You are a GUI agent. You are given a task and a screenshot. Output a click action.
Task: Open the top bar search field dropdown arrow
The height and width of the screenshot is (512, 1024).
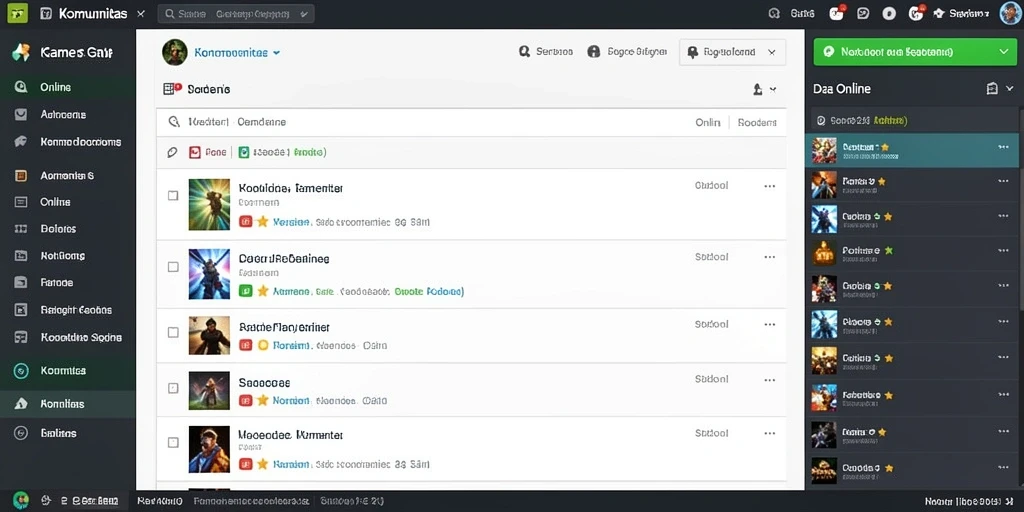pyautogui.click(x=303, y=14)
